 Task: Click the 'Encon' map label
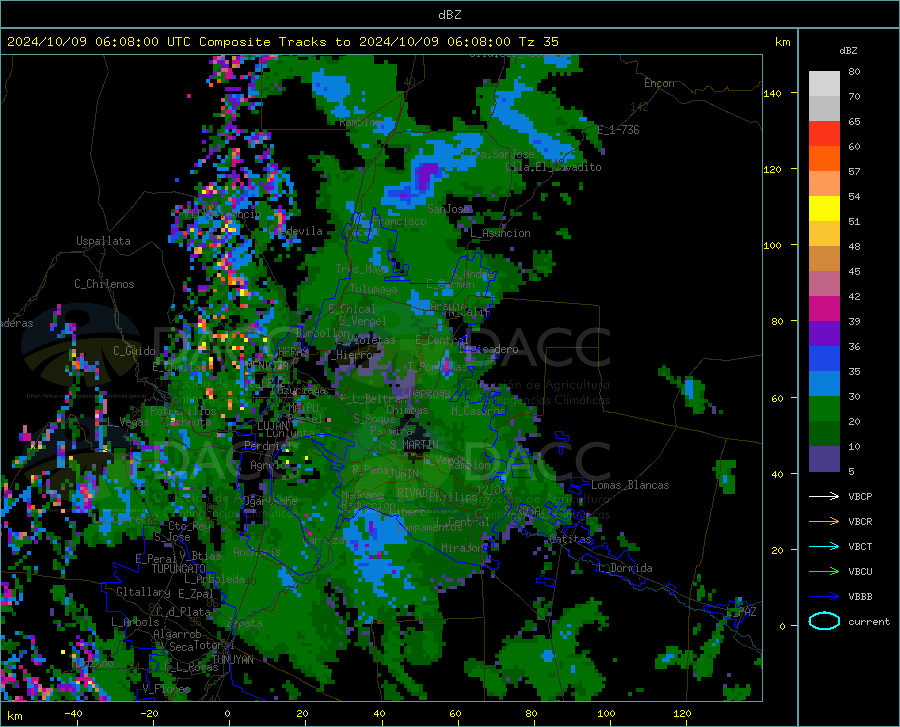click(x=659, y=83)
